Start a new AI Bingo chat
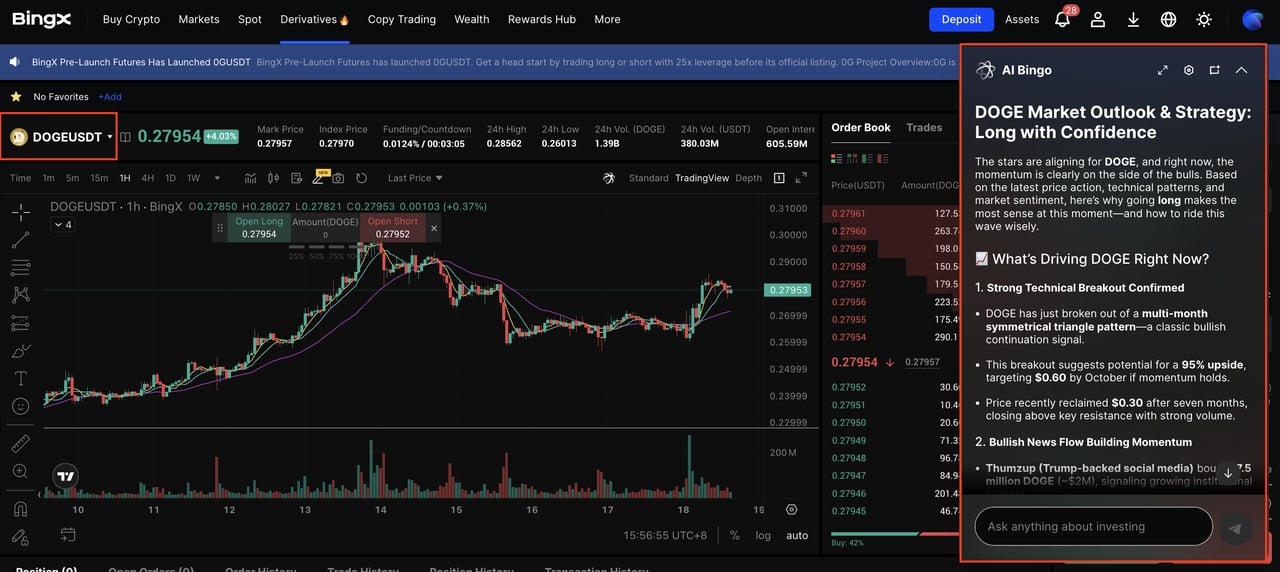 pos(1215,70)
